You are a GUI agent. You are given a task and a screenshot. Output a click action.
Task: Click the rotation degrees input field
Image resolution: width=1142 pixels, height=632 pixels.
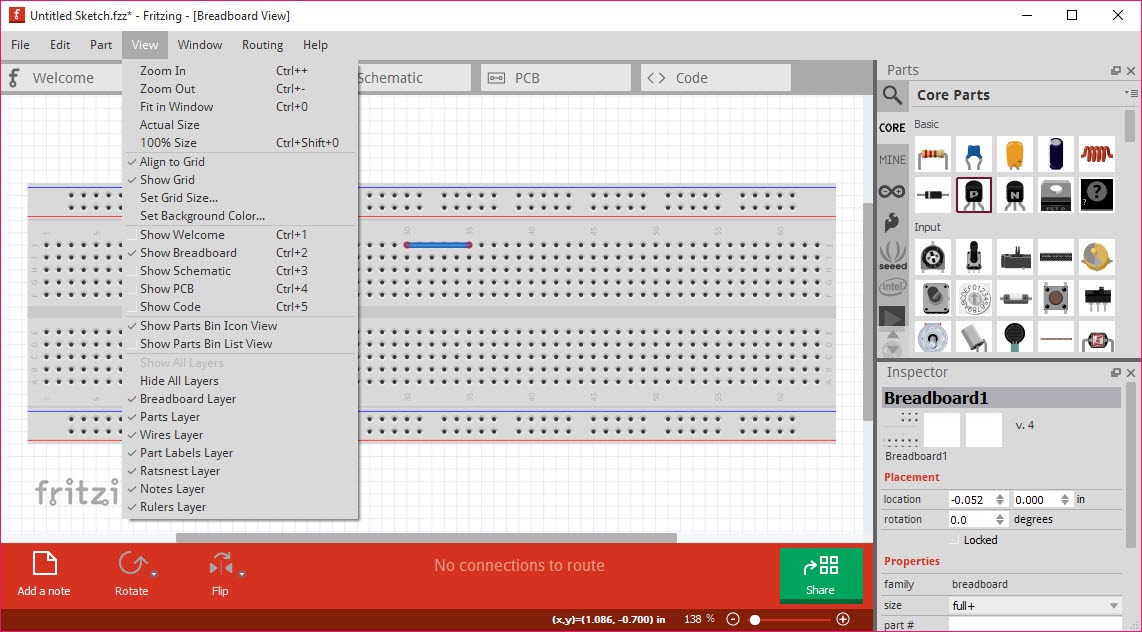pyautogui.click(x=971, y=520)
